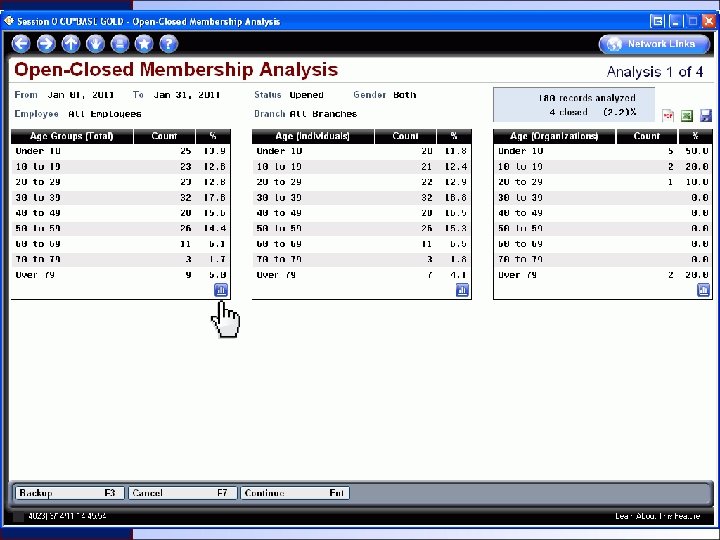
Task: Click the forward arrow navigation icon
Action: click(46, 44)
